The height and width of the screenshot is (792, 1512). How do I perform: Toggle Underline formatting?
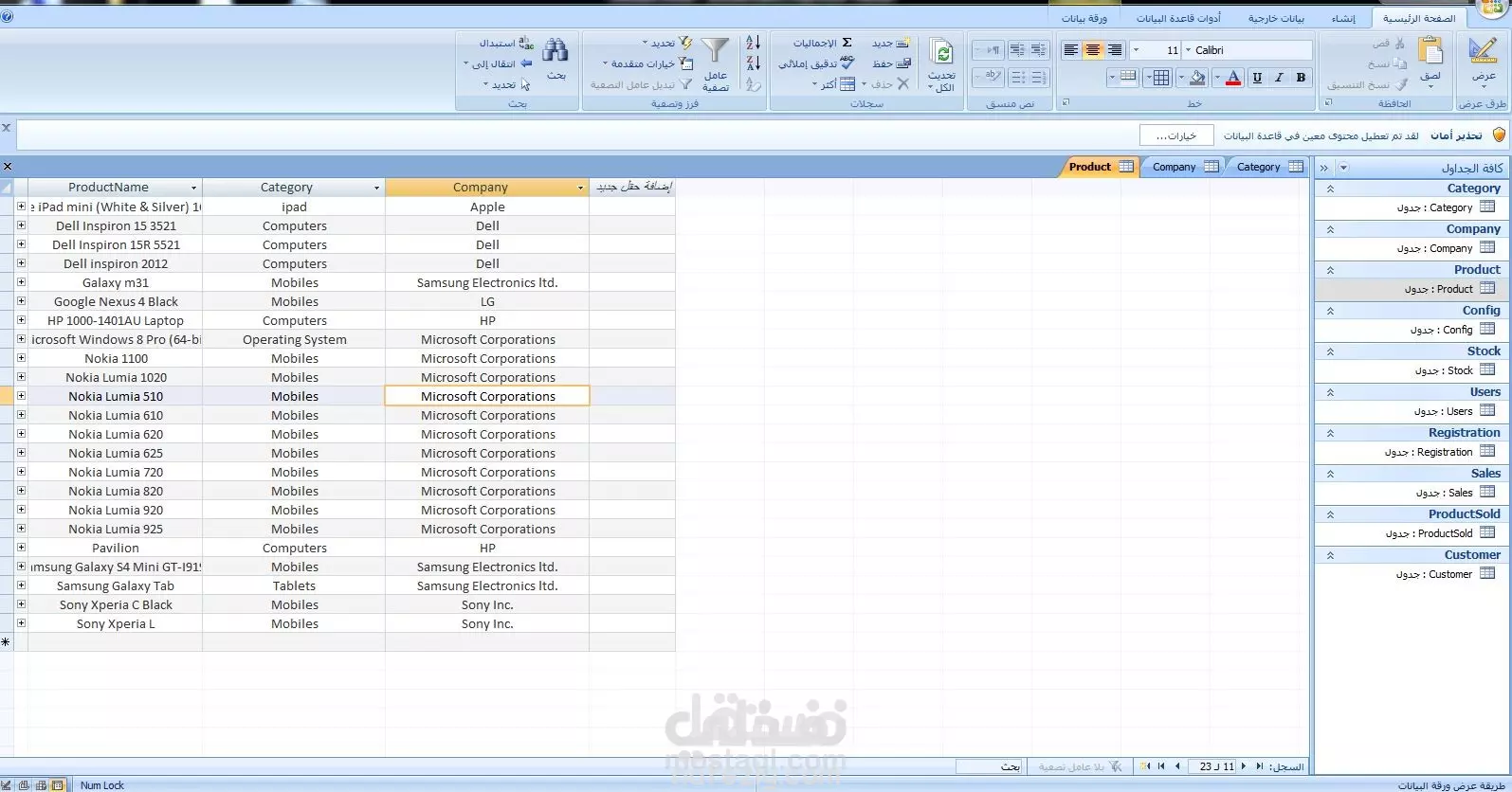1257,78
